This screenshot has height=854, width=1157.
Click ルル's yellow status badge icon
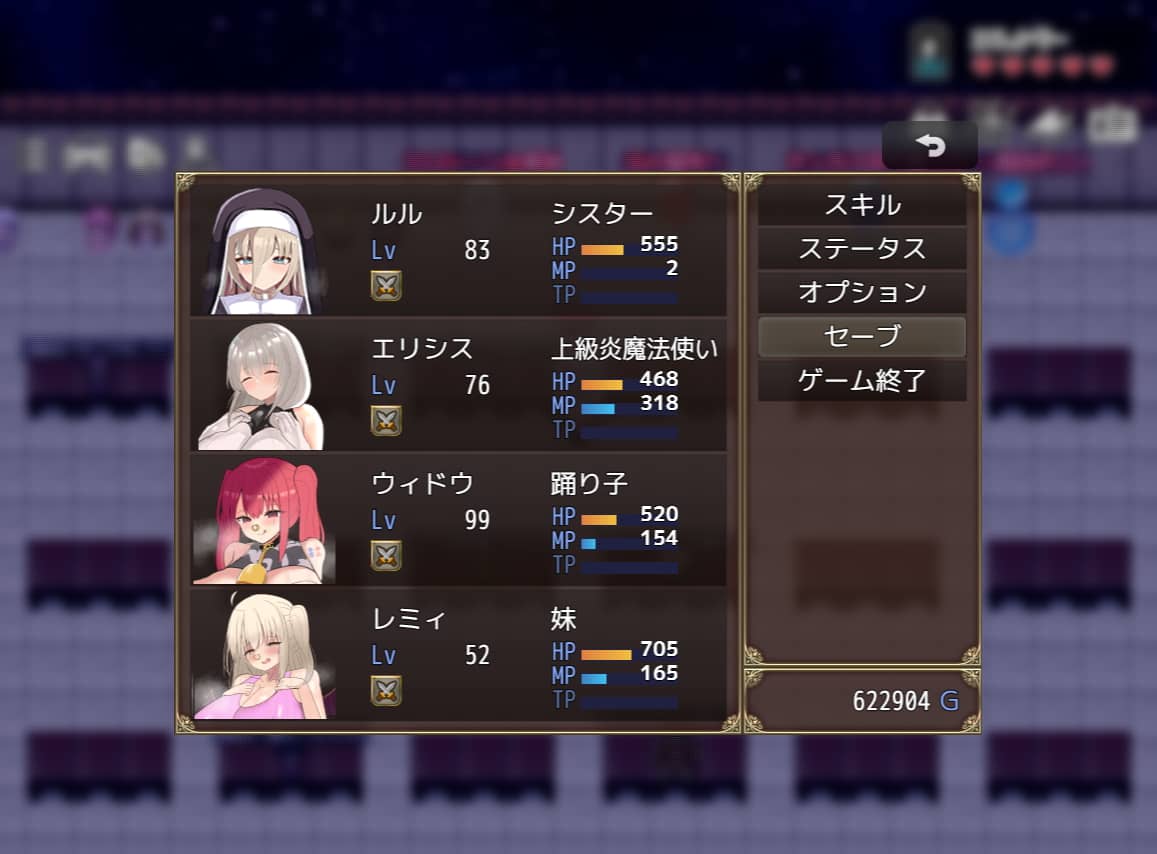[386, 286]
